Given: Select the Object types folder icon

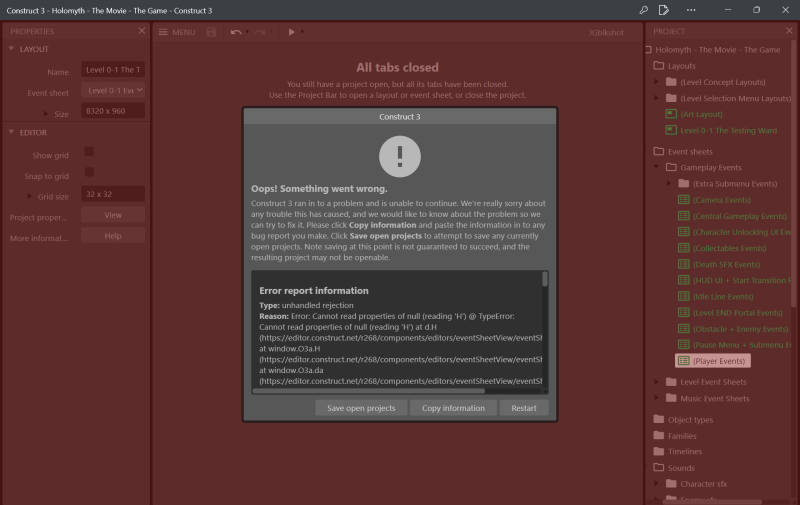Looking at the screenshot, I should coord(659,419).
